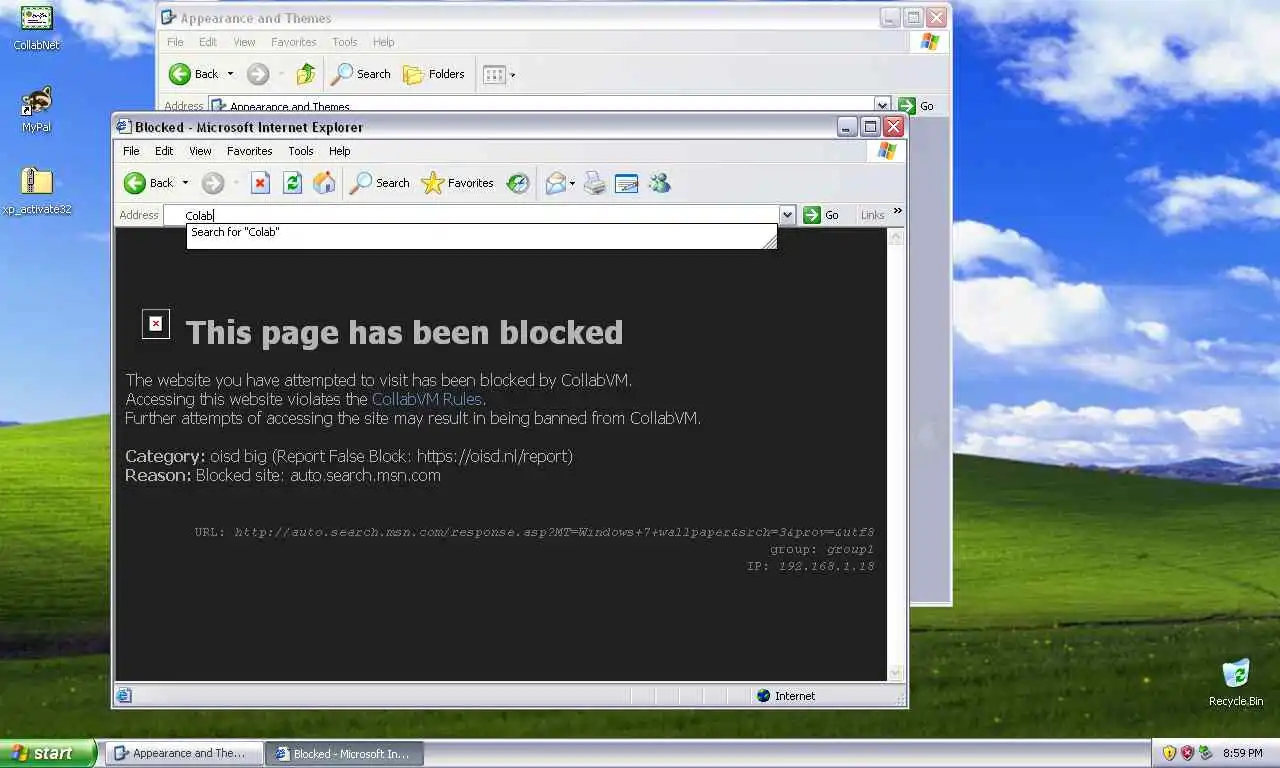1280x768 pixels.
Task: Click the address field in Appearance and Themes
Action: (x=540, y=105)
